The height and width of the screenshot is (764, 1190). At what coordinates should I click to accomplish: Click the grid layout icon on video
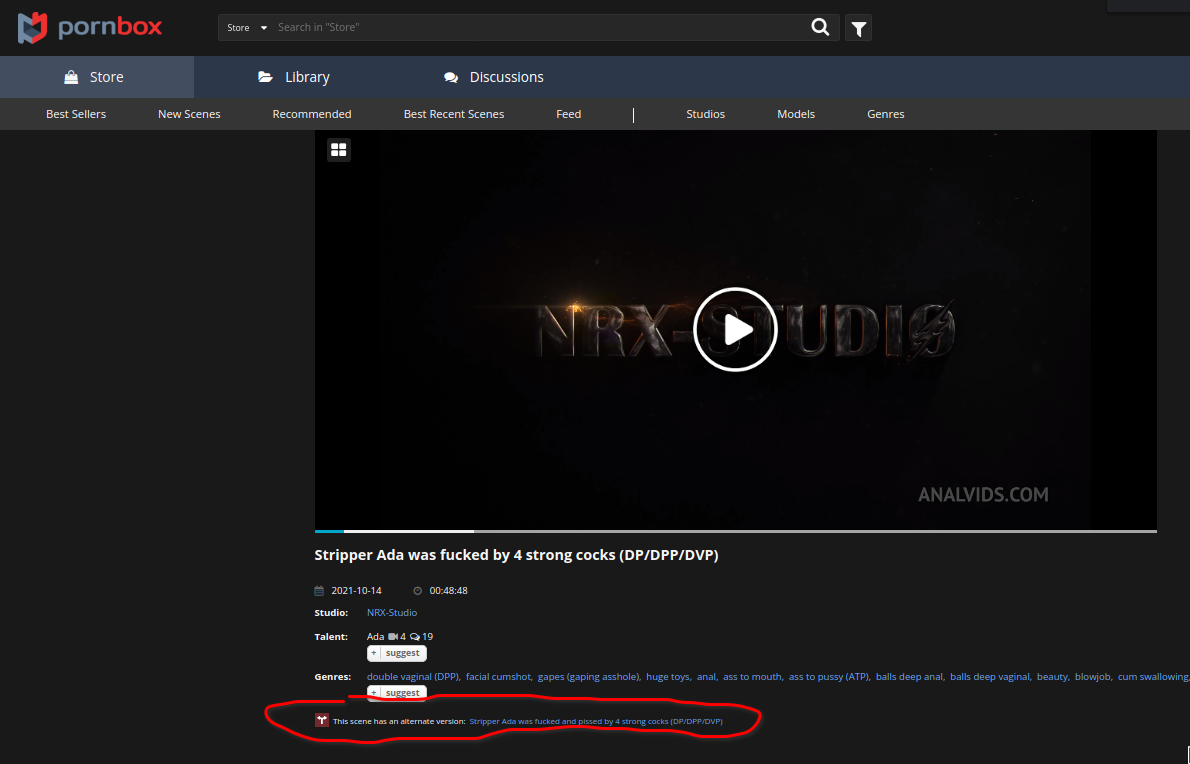pyautogui.click(x=339, y=150)
